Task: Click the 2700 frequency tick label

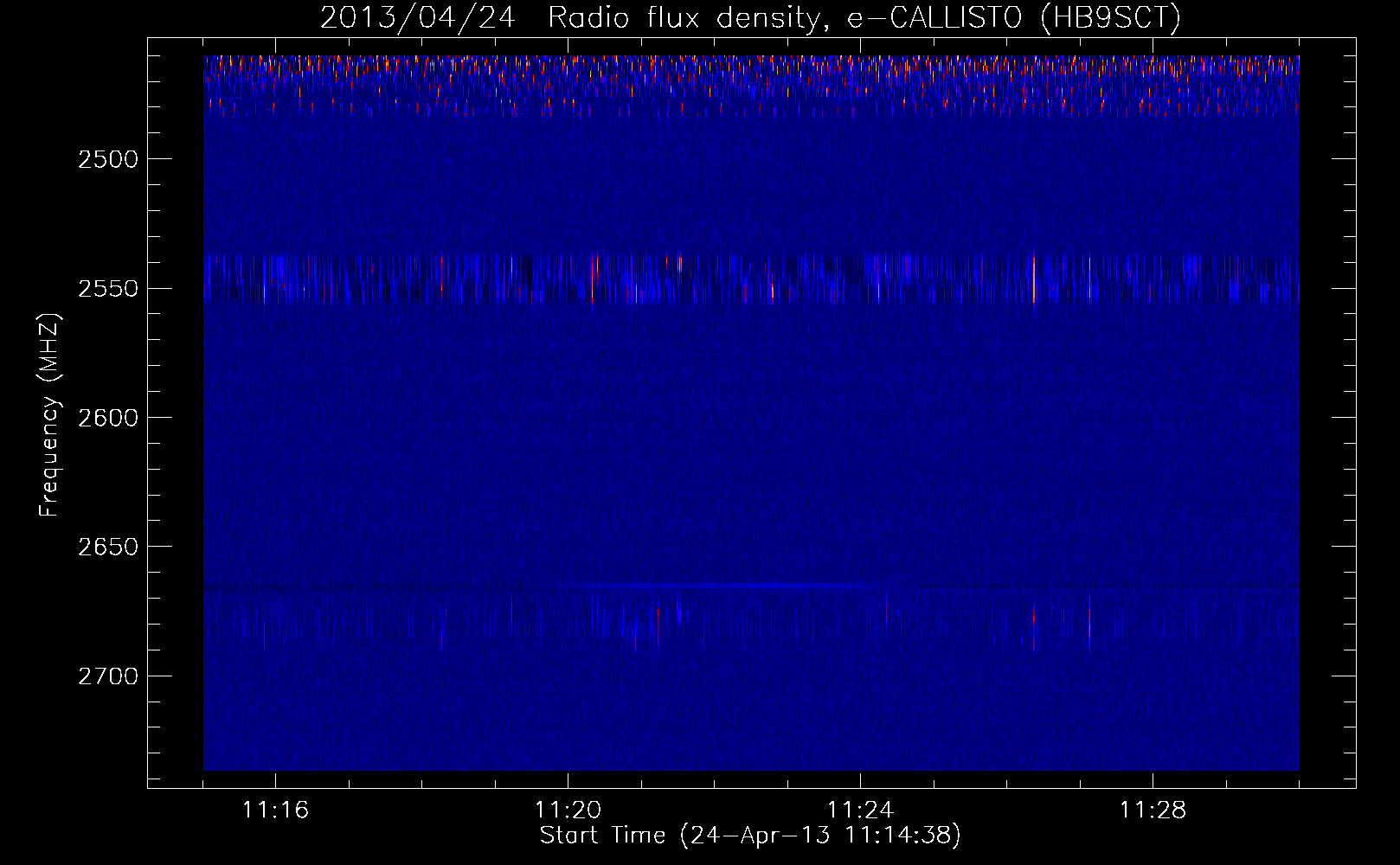Action: (x=108, y=676)
